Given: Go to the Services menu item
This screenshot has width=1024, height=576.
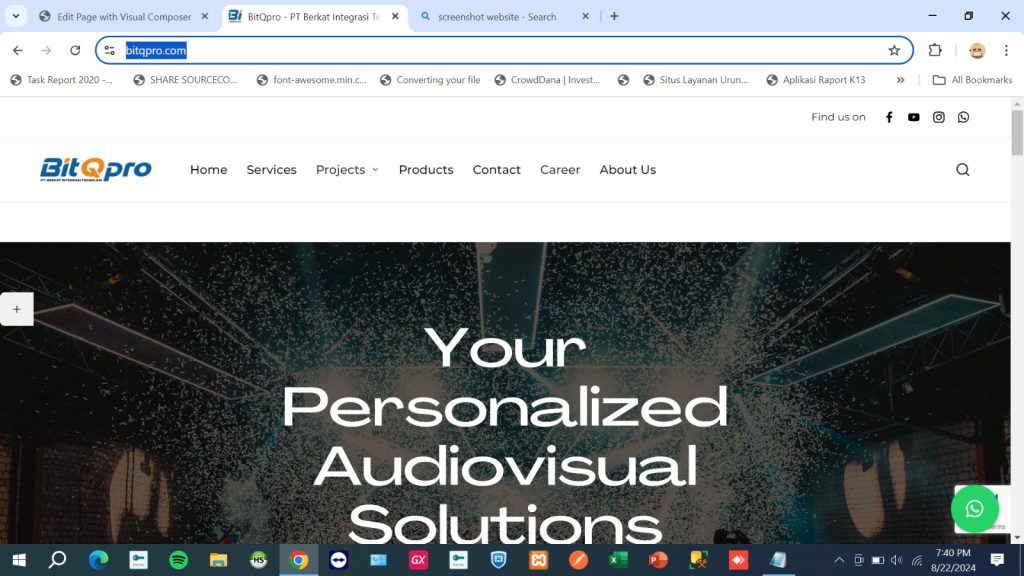Looking at the screenshot, I should coord(271,170).
